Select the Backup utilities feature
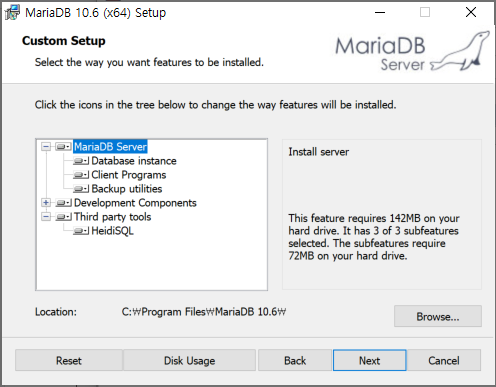The height and width of the screenshot is (387, 496). coord(127,189)
